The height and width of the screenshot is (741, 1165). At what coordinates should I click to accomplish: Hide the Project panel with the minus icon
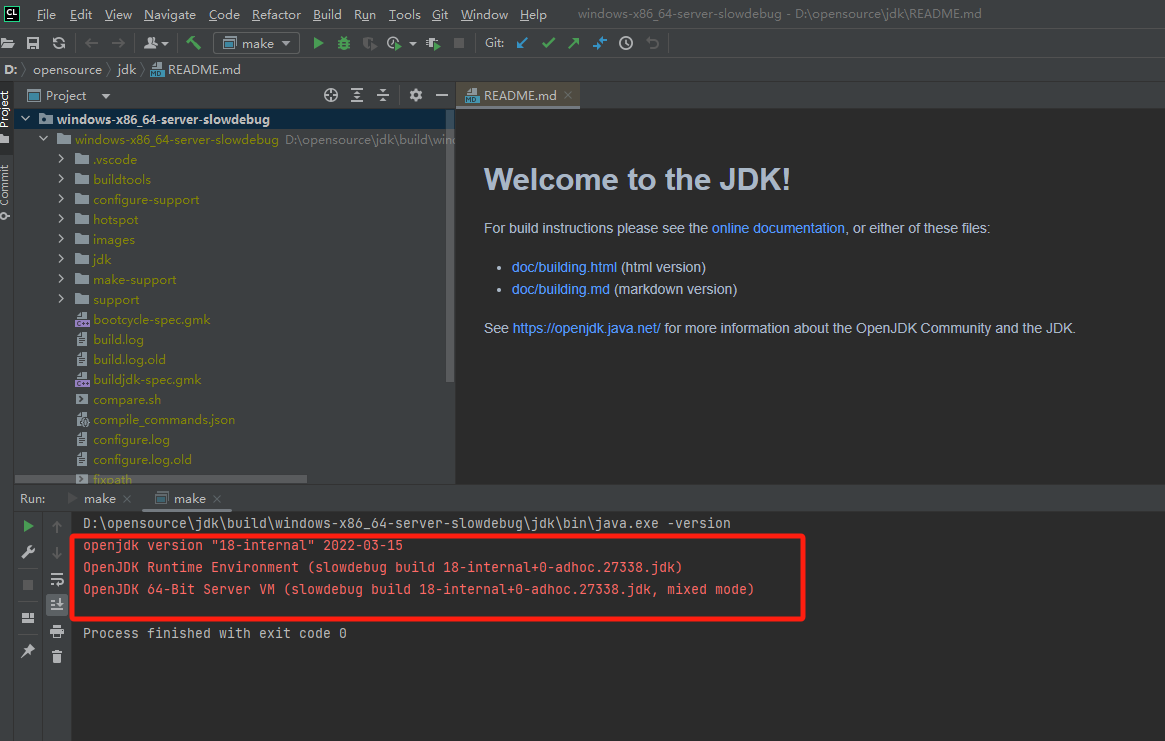441,95
